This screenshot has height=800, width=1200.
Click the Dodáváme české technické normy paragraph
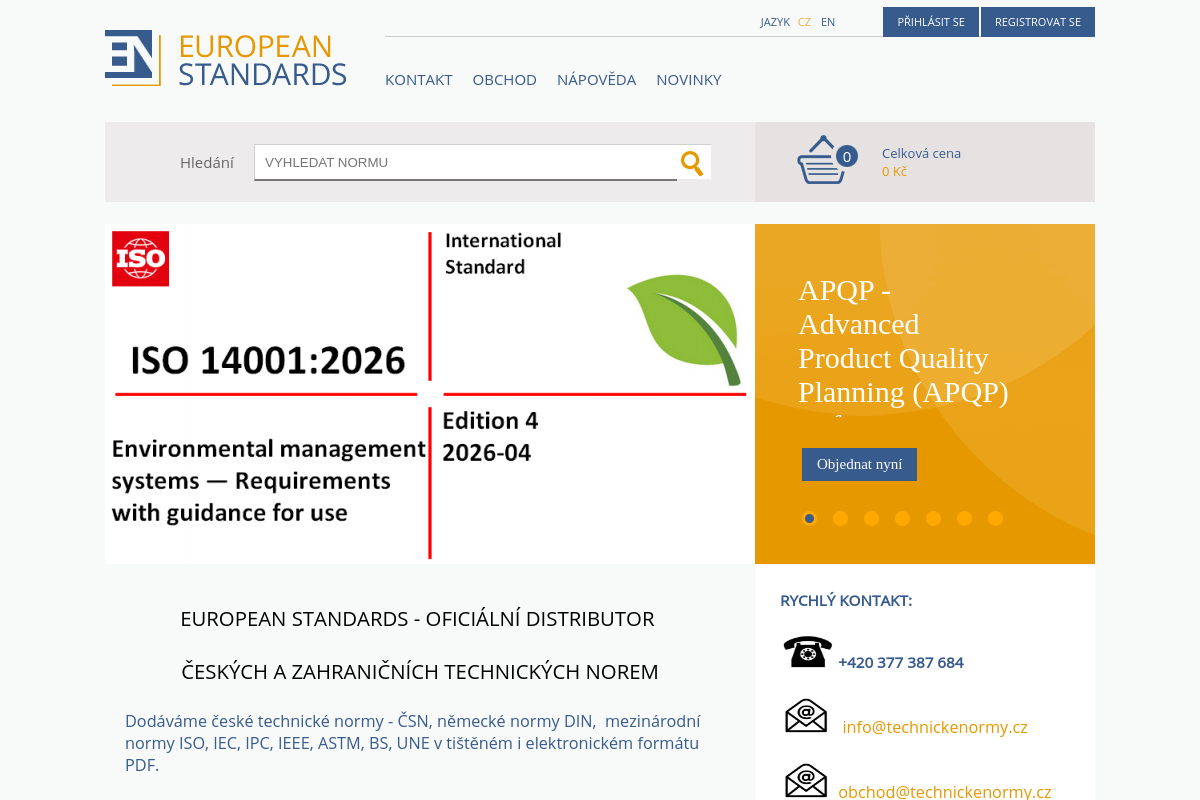[x=413, y=743]
